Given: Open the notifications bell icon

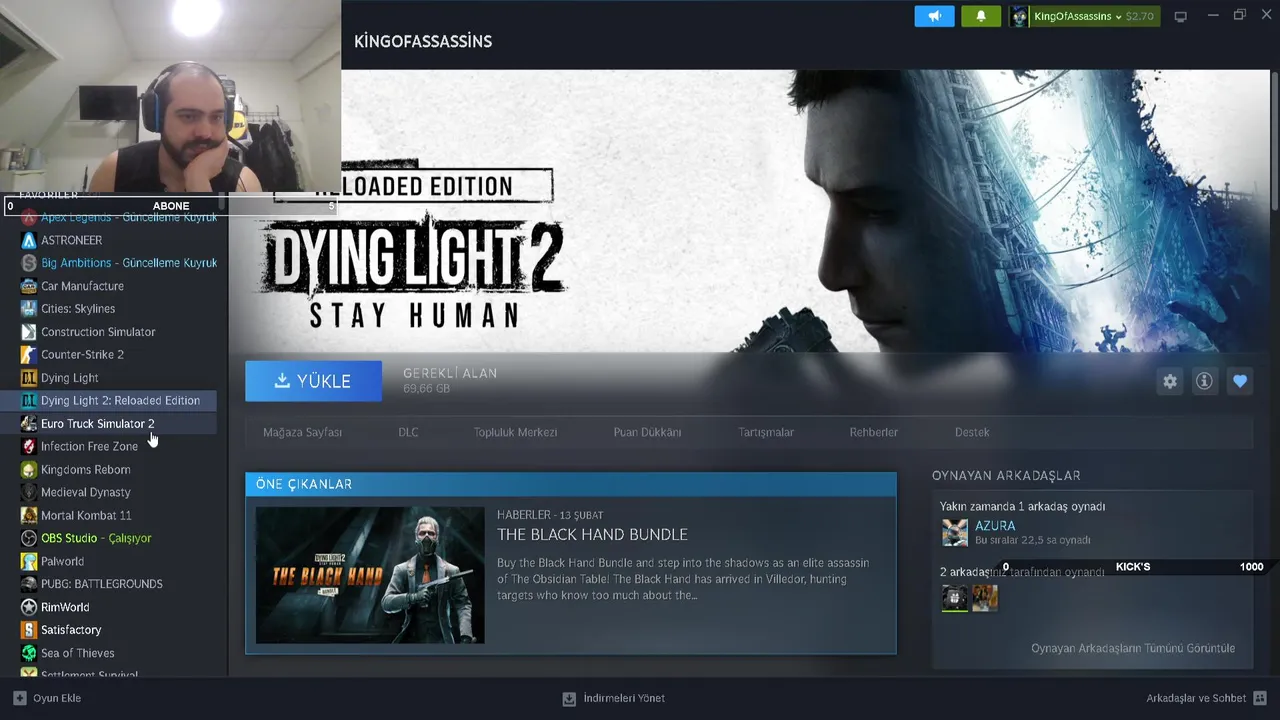Looking at the screenshot, I should 981,16.
